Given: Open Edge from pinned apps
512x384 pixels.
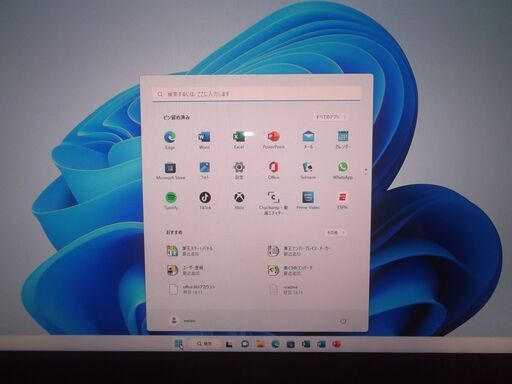Looking at the screenshot, I should [x=170, y=137].
